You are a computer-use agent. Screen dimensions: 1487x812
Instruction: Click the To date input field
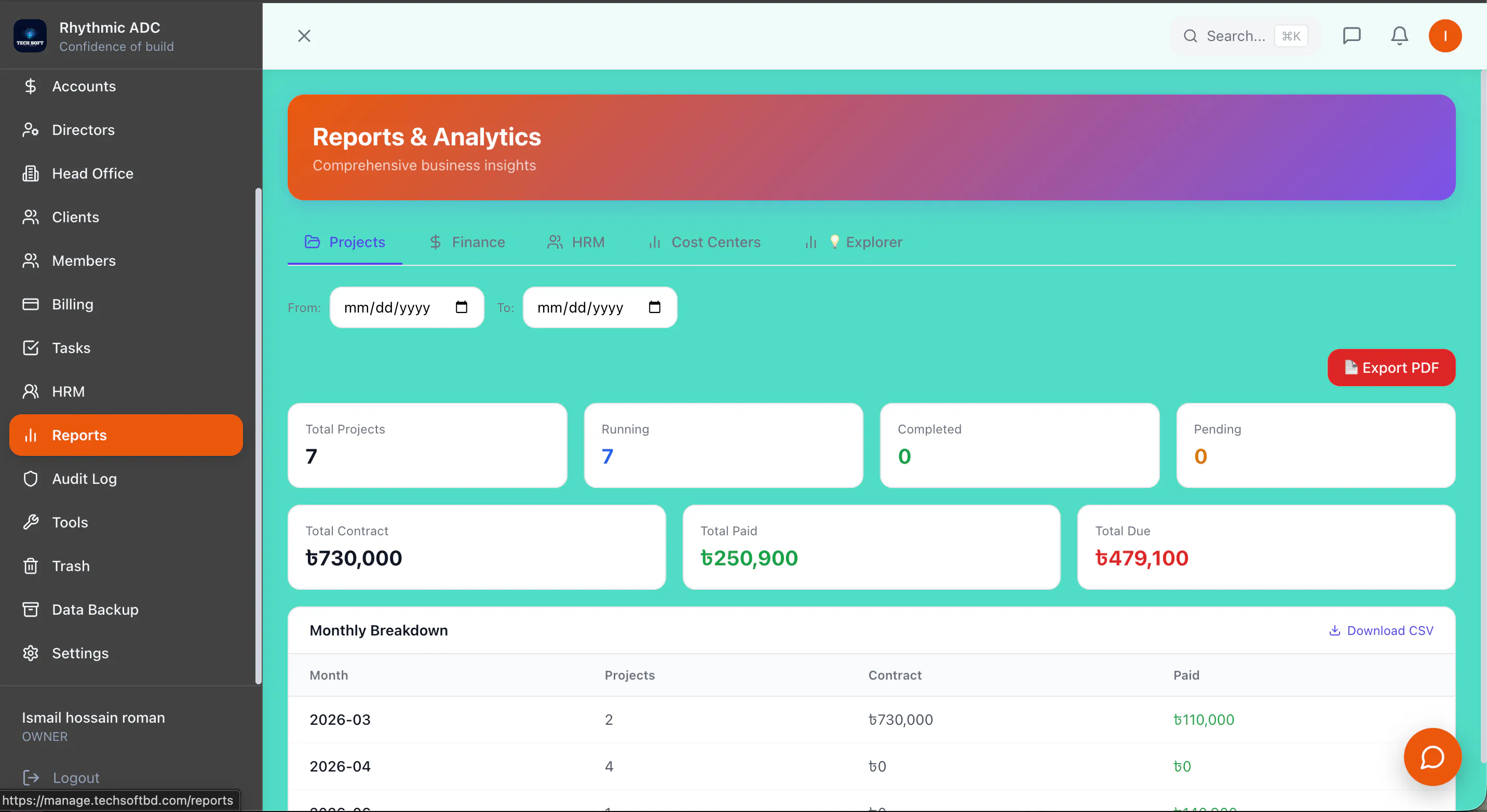600,307
